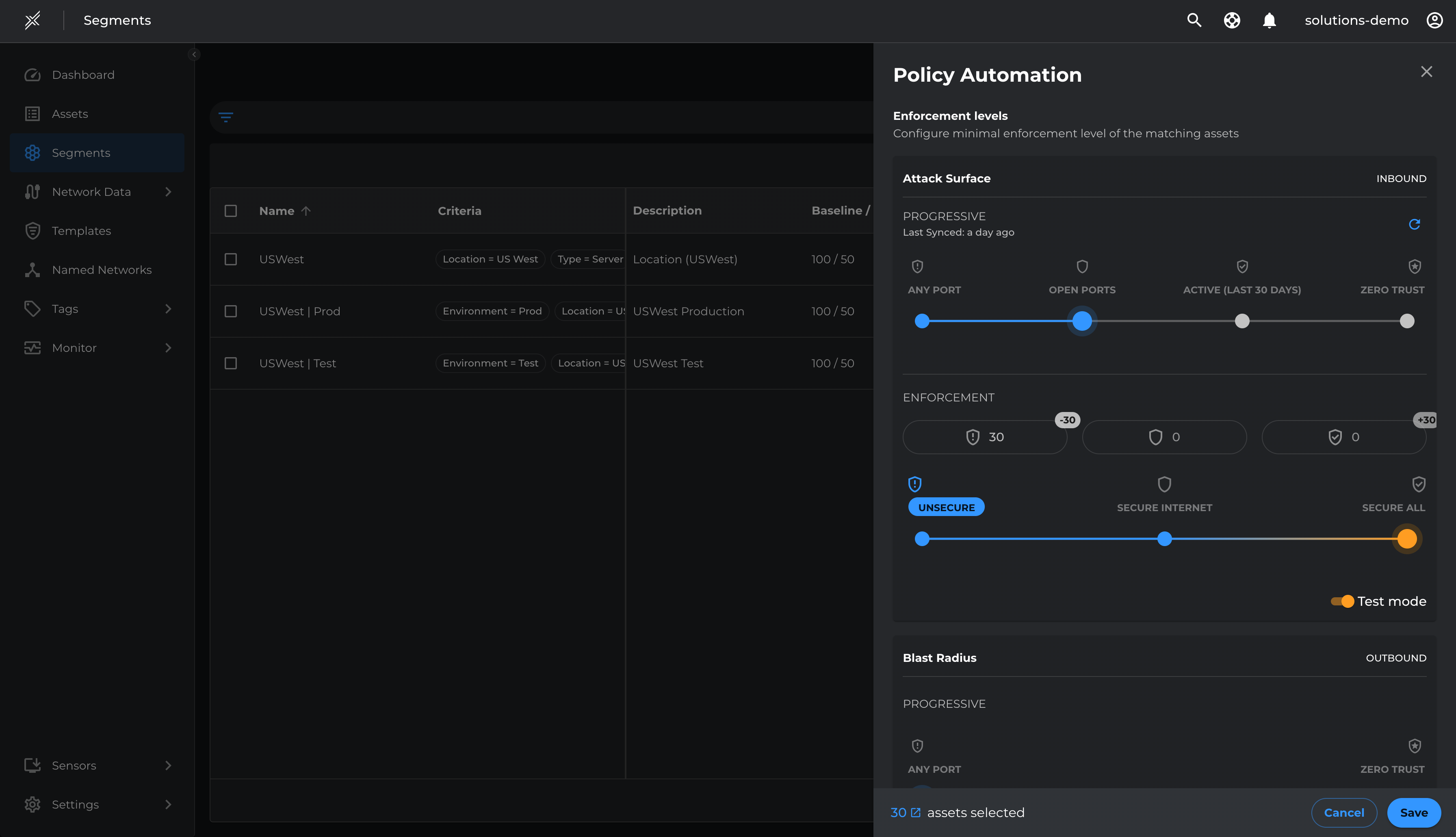Click the filter icon above segments table

[226, 117]
